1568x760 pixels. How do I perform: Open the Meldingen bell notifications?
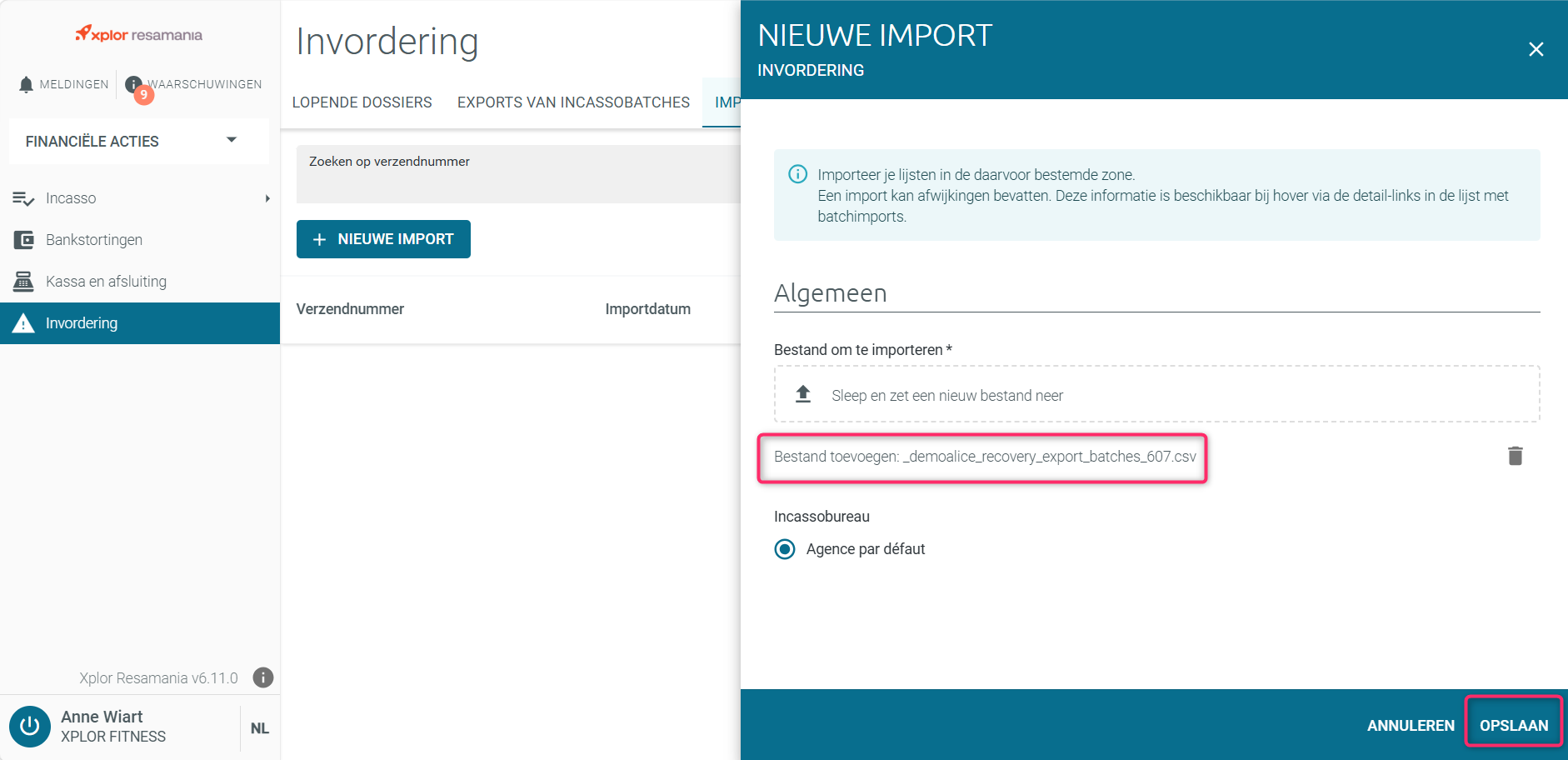(x=63, y=84)
